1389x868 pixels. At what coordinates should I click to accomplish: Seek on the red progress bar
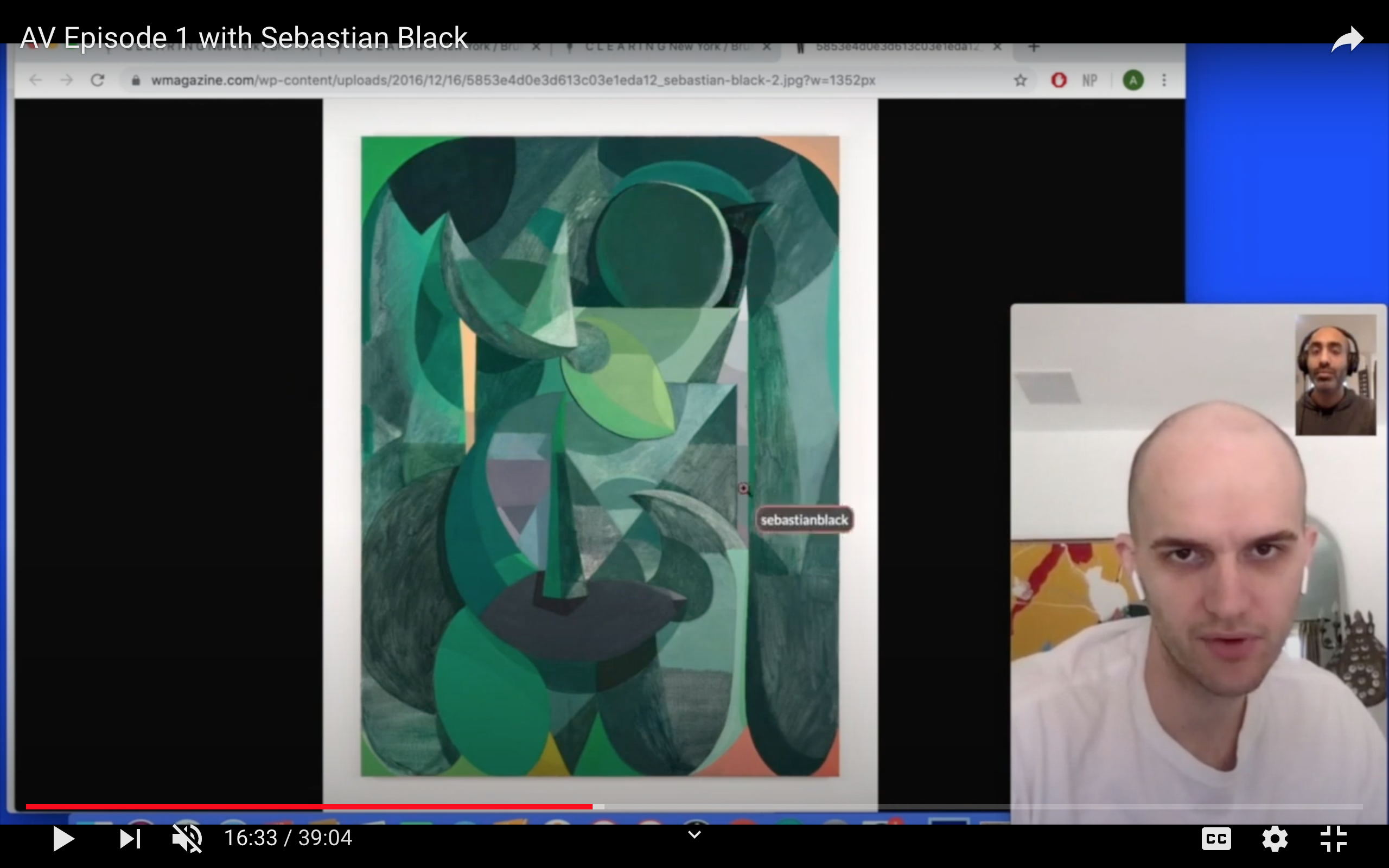tap(310, 807)
